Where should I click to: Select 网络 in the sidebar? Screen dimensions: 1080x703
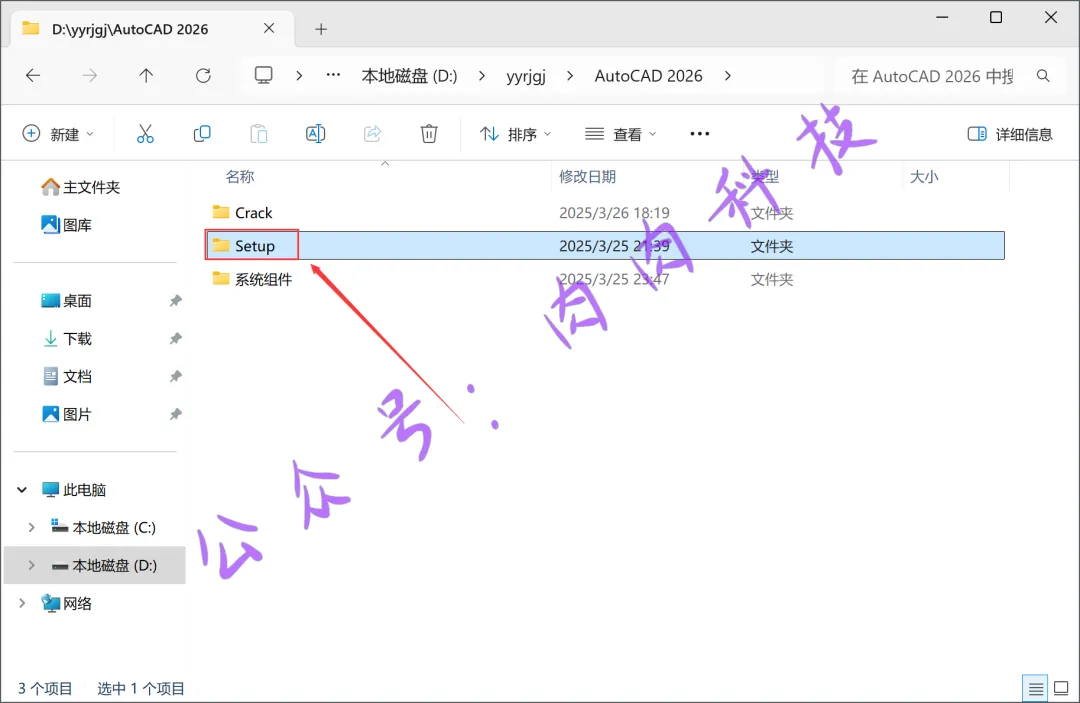(67, 603)
